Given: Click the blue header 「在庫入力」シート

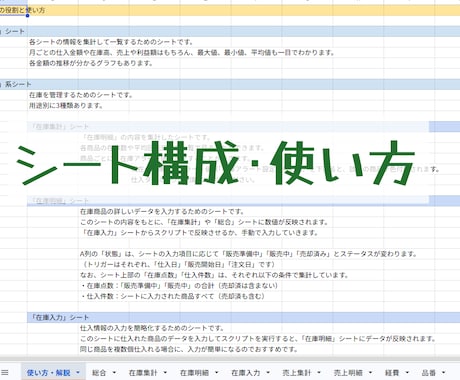Looking at the screenshot, I should point(59,317).
